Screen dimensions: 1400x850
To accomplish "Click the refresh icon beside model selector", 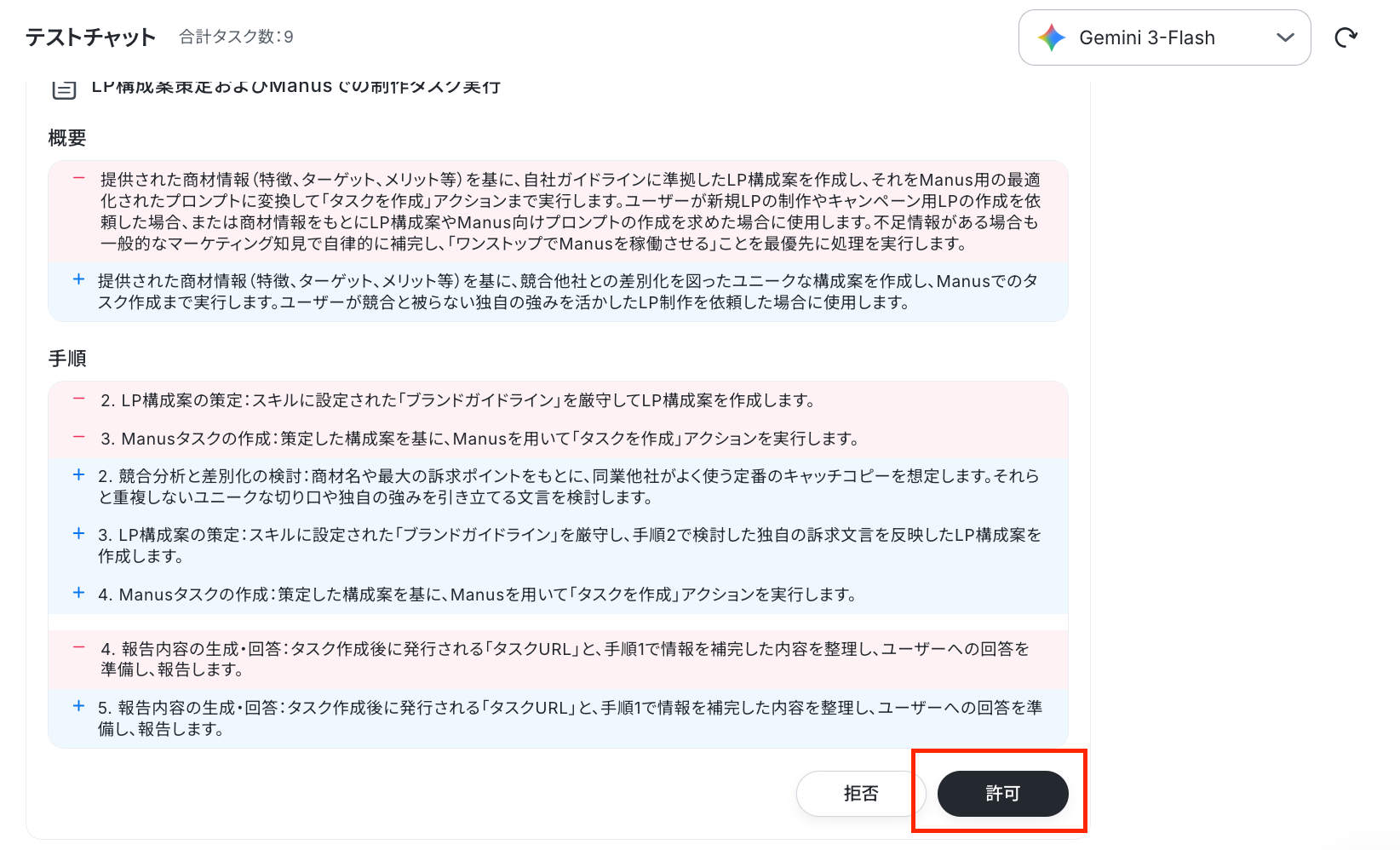I will [1345, 37].
